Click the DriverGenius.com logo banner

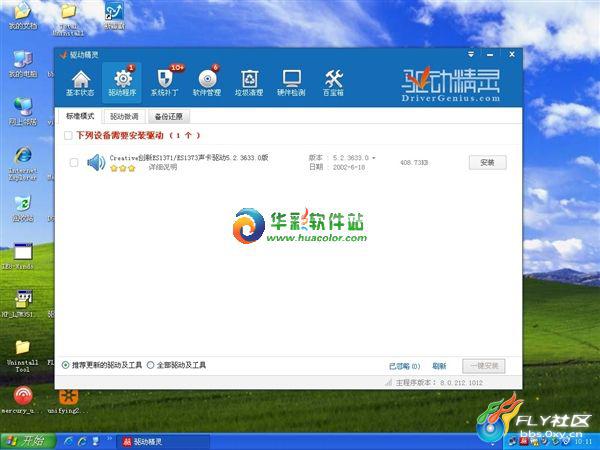[451, 85]
